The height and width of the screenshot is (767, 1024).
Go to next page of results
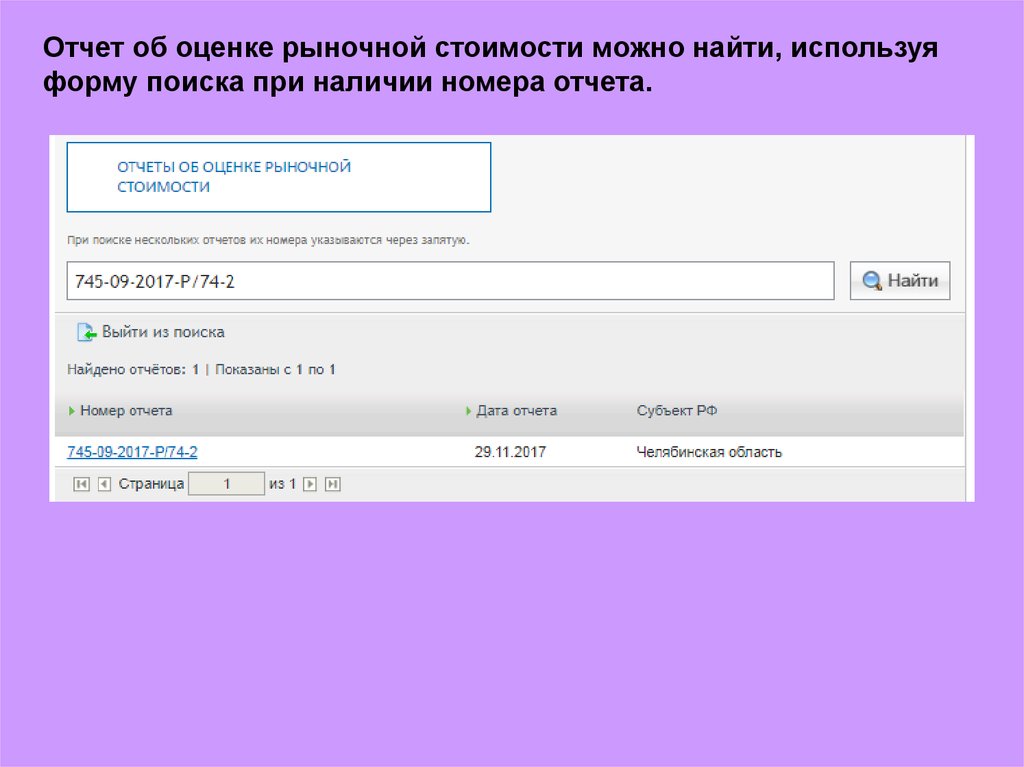(x=310, y=484)
